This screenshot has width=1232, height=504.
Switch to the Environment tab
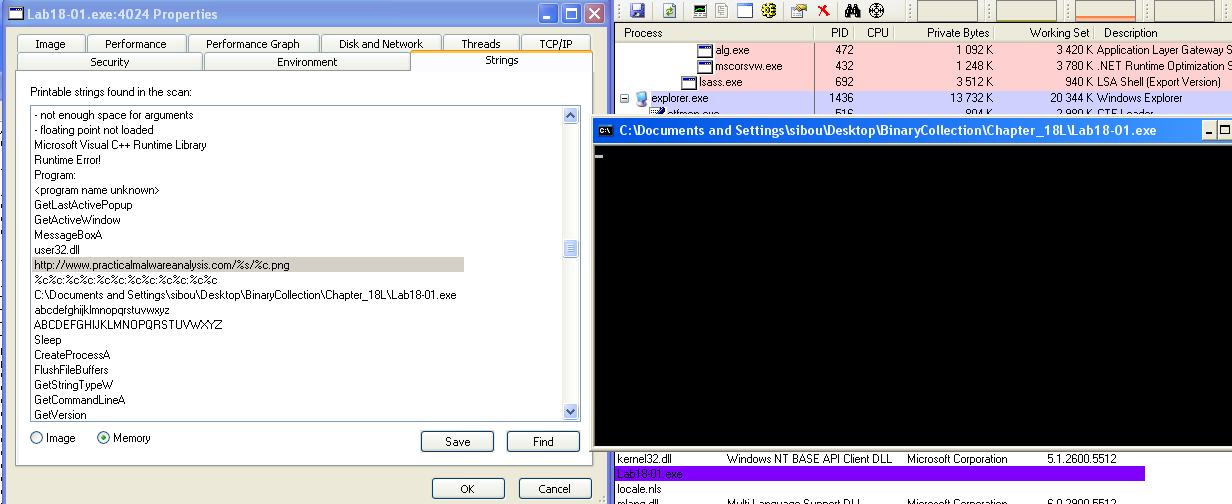click(x=306, y=62)
